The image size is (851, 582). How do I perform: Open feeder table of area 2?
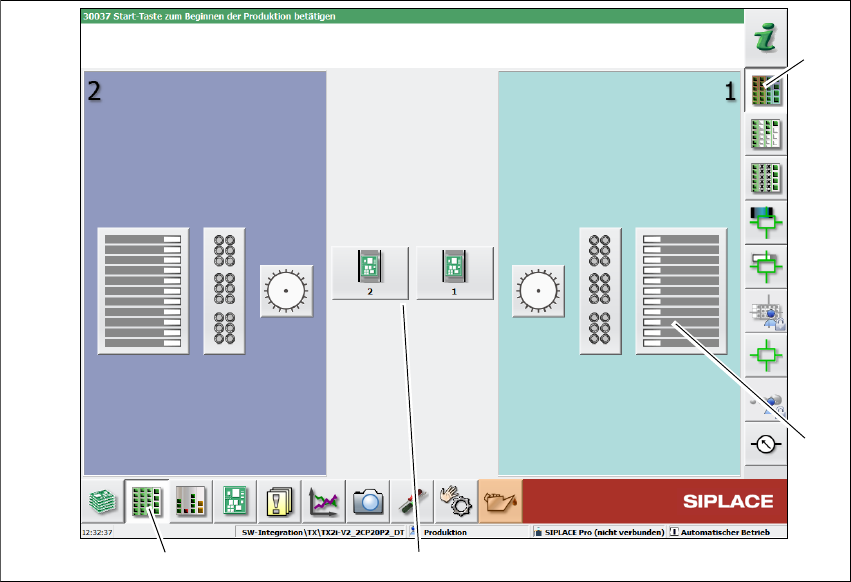(x=143, y=291)
